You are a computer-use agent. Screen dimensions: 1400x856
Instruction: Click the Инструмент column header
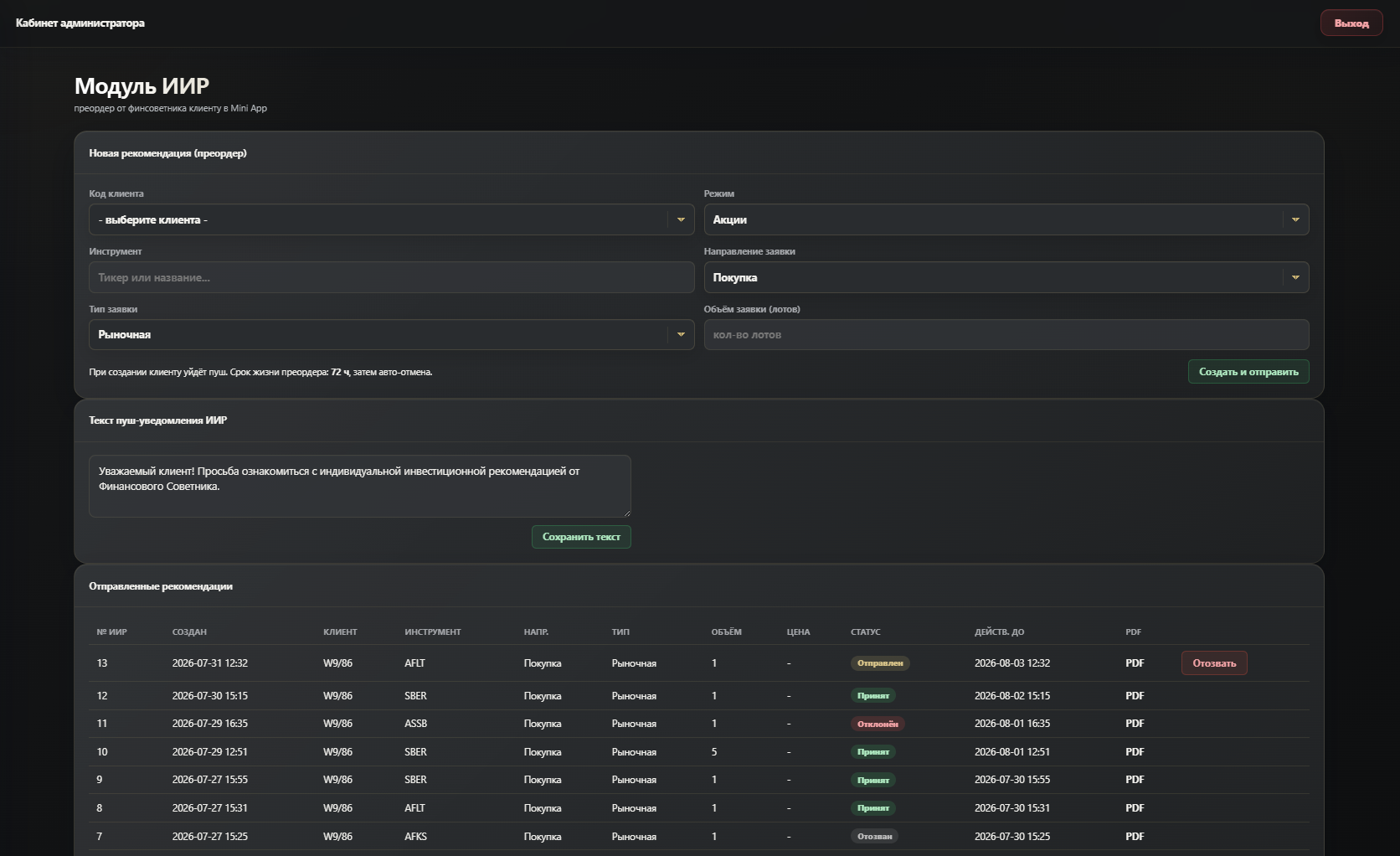[x=432, y=632]
